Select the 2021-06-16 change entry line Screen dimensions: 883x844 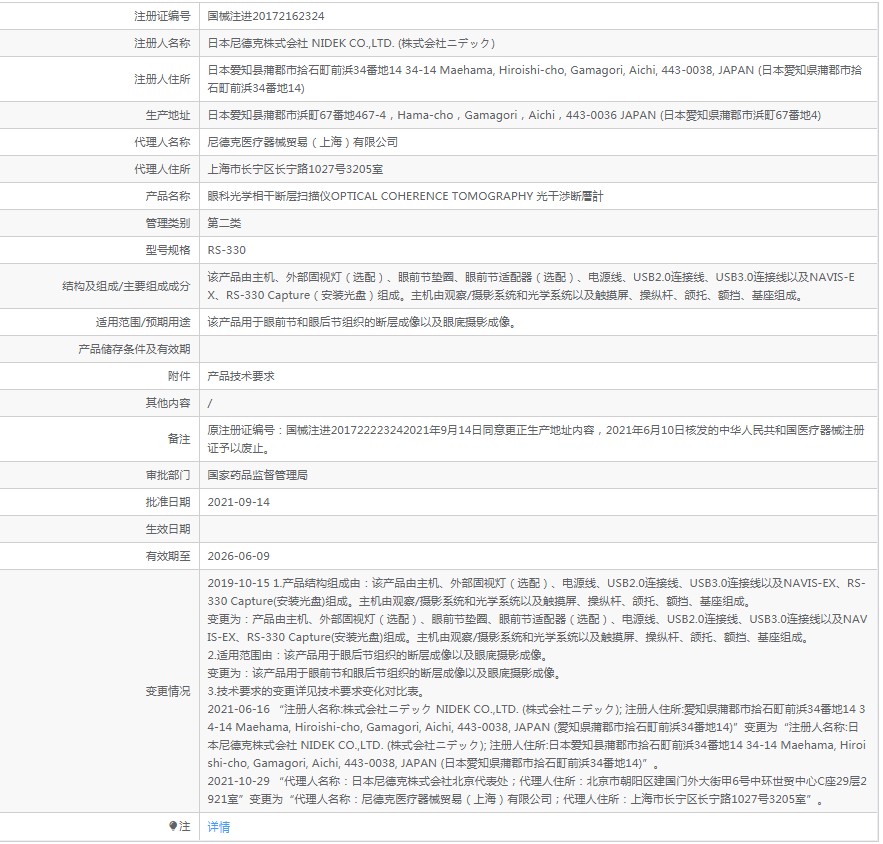pos(537,736)
